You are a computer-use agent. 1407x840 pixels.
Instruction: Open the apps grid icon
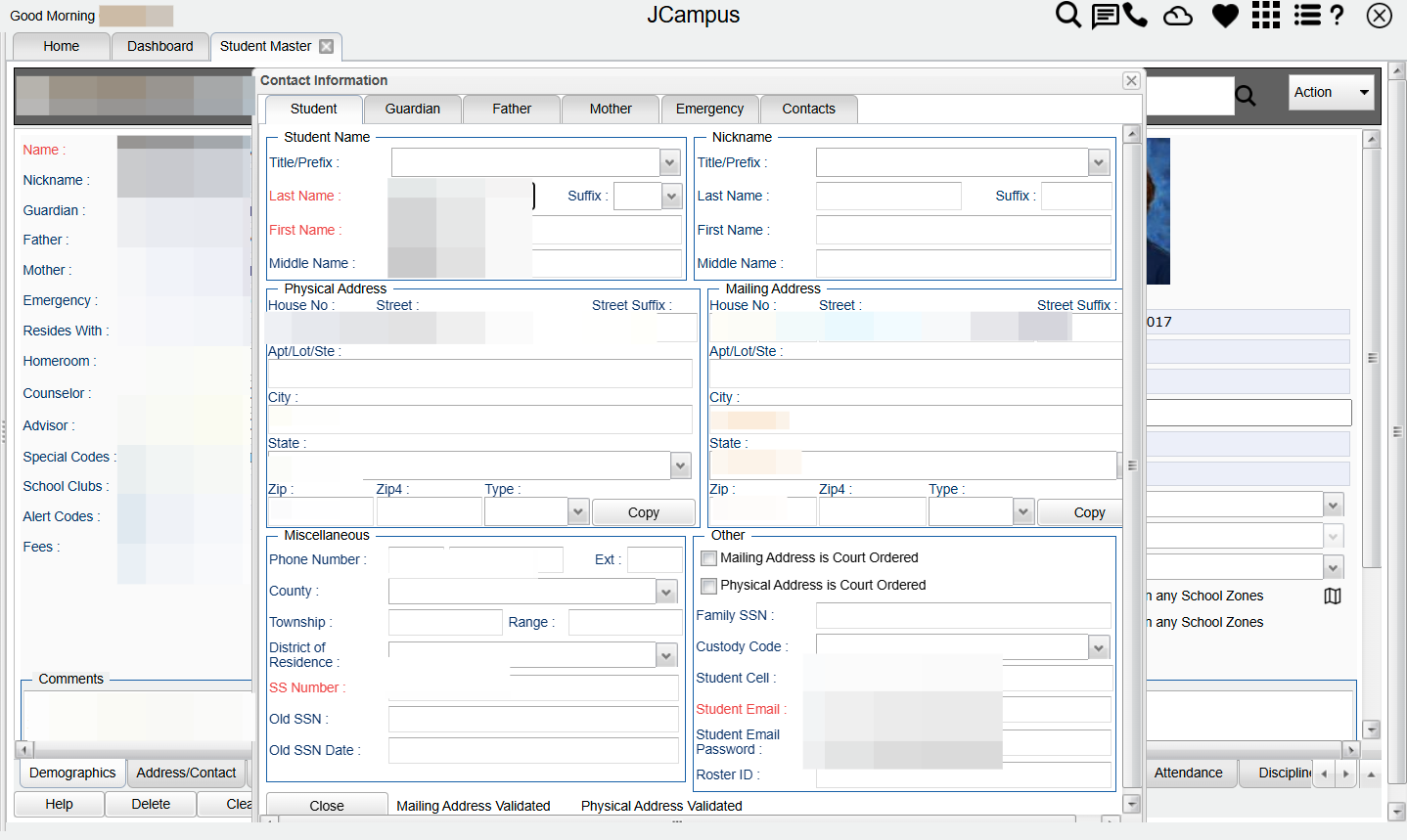point(1266,15)
